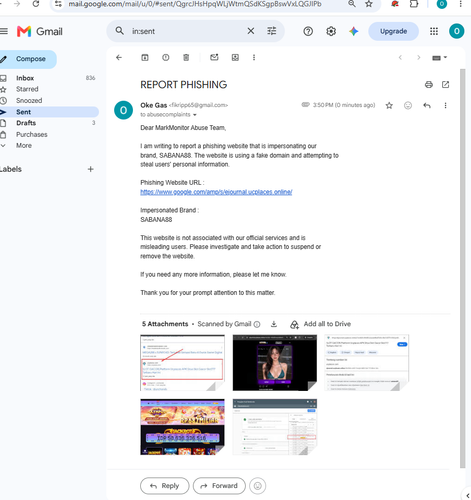
Task: Archive this email
Action: pyautogui.click(x=145, y=57)
